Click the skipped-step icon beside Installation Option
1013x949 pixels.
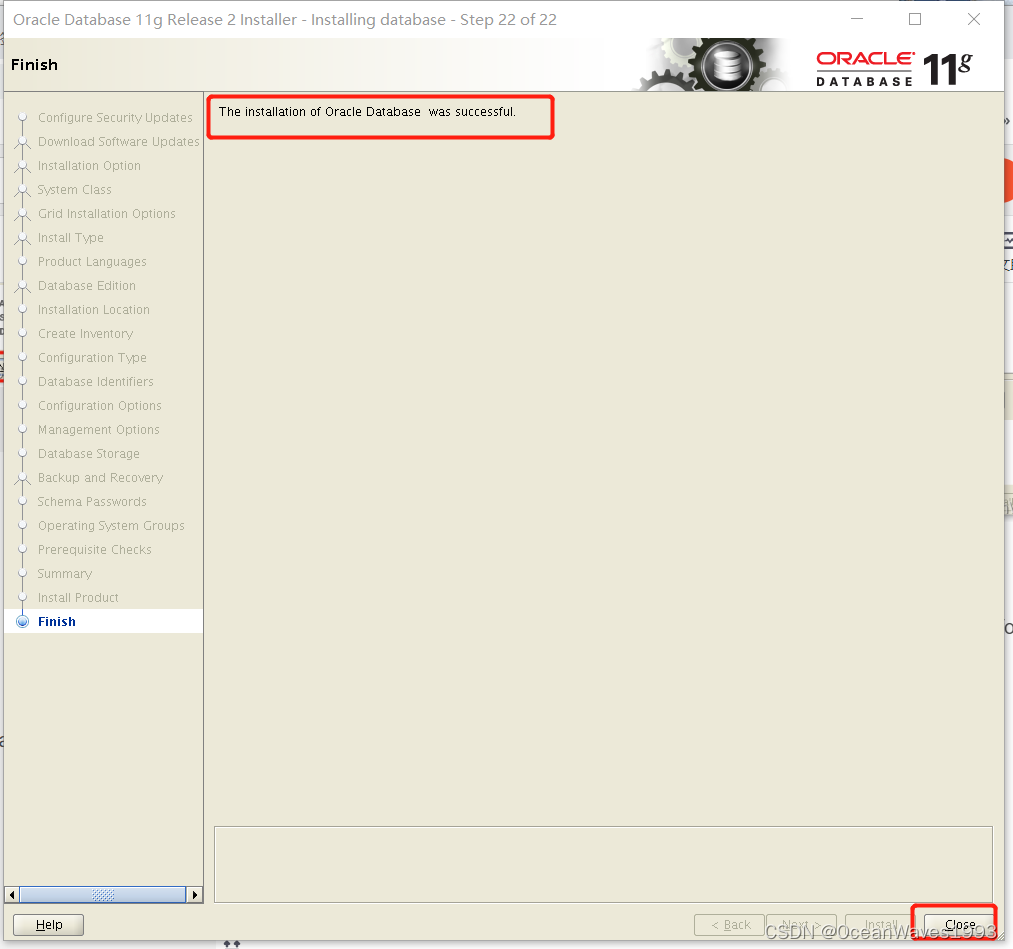[x=23, y=165]
